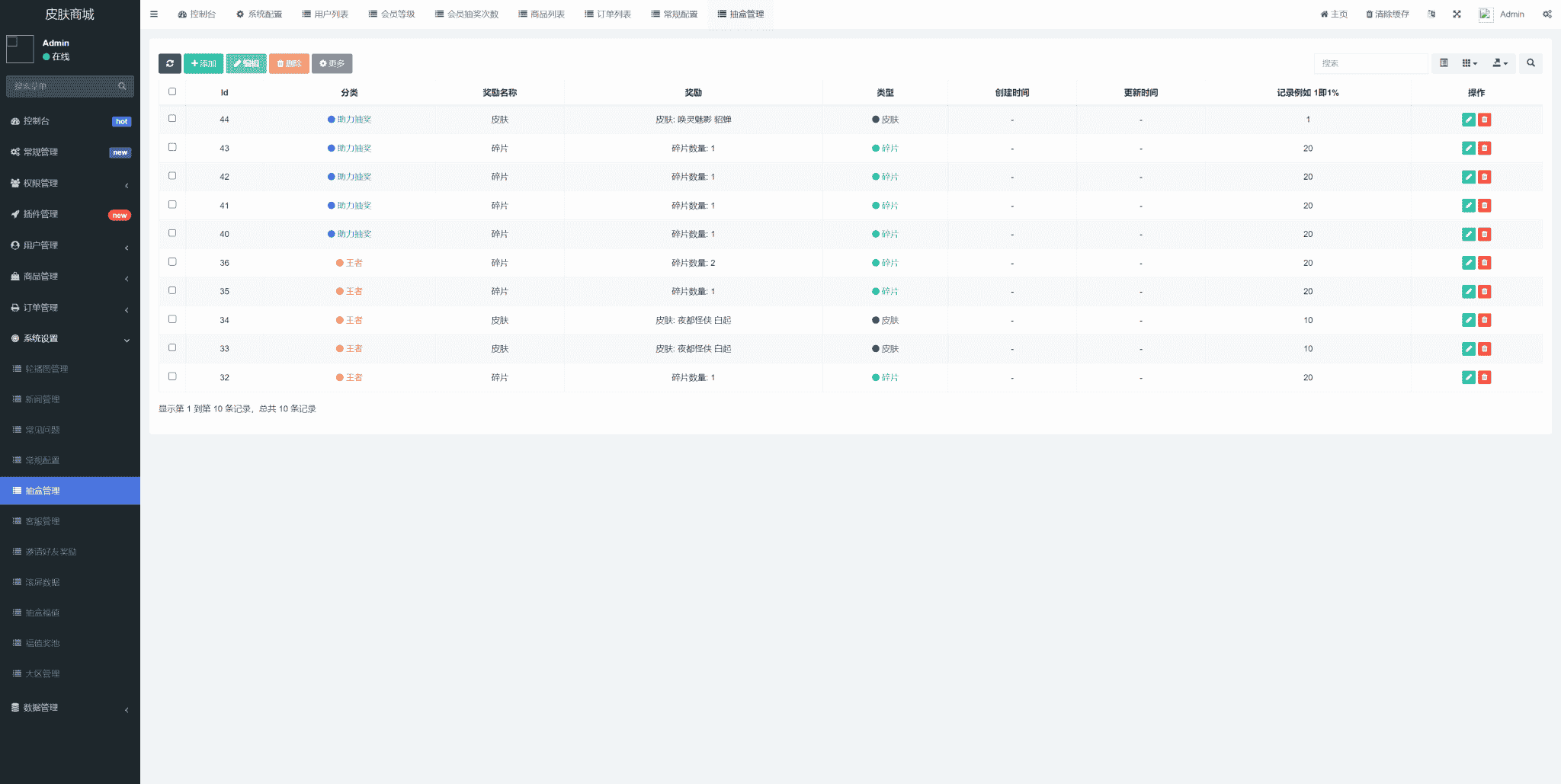Click the fullscreen toggle icon in header
This screenshot has width=1561, height=784.
point(1457,14)
